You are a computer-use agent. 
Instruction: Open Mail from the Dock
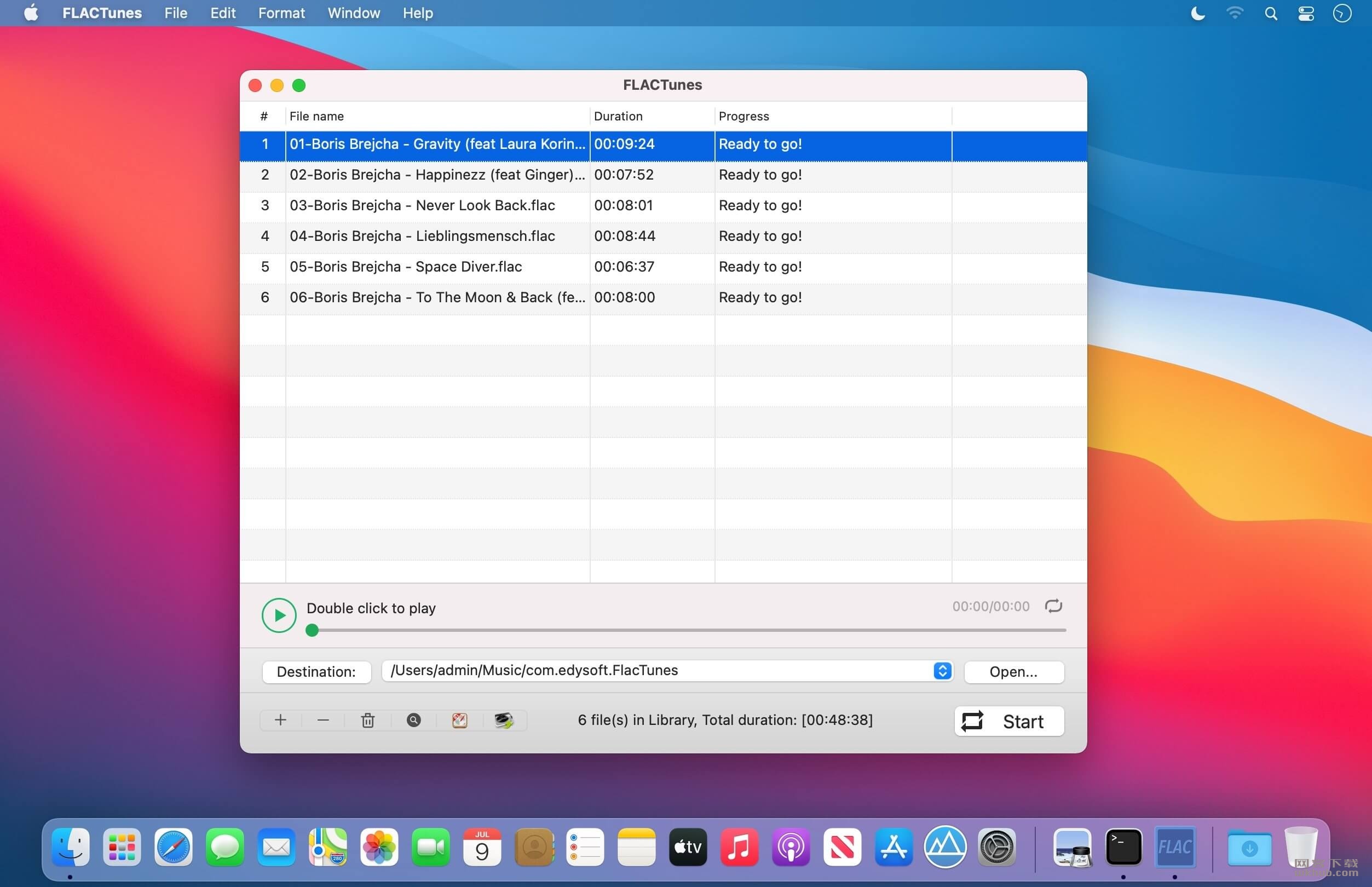click(276, 846)
